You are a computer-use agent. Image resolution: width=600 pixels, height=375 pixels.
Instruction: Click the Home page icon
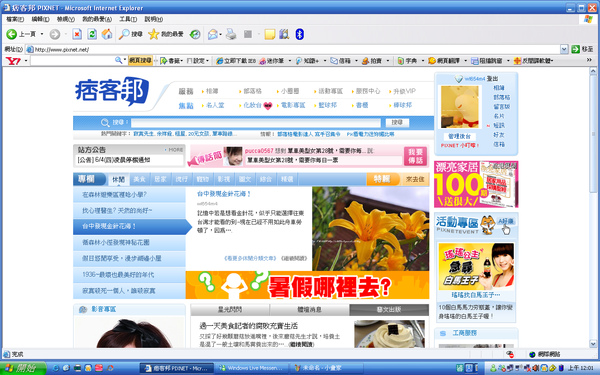coord(107,34)
